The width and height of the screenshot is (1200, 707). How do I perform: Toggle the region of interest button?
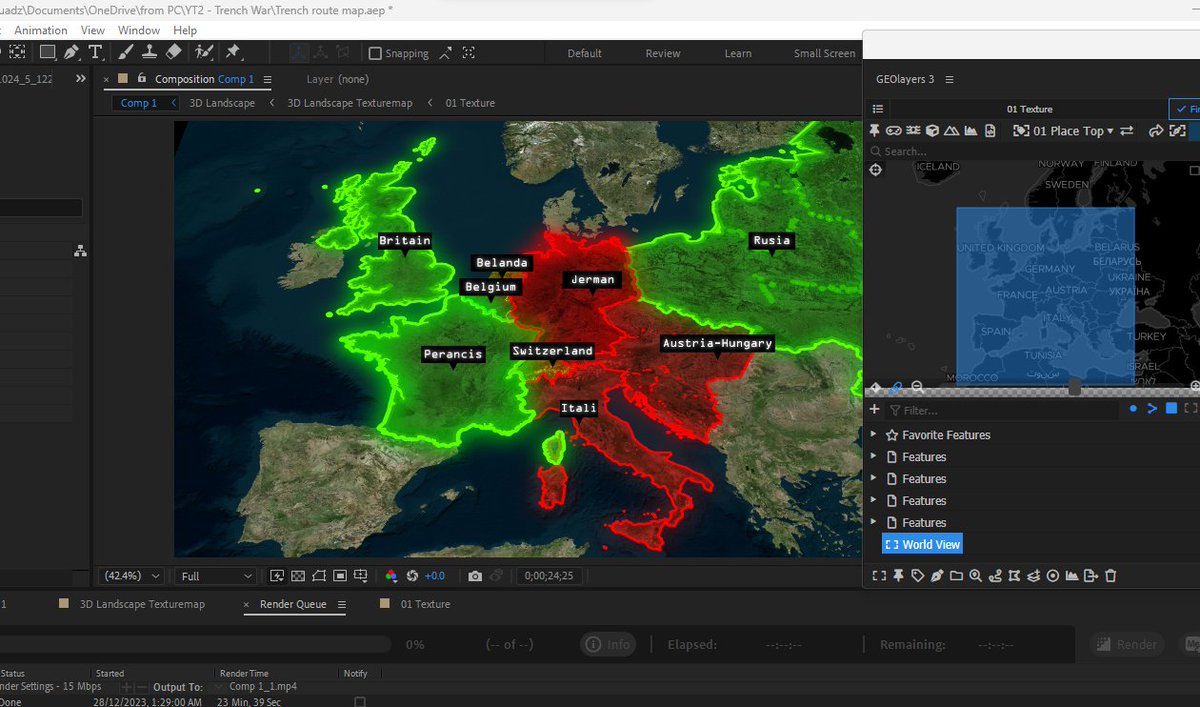(x=340, y=576)
